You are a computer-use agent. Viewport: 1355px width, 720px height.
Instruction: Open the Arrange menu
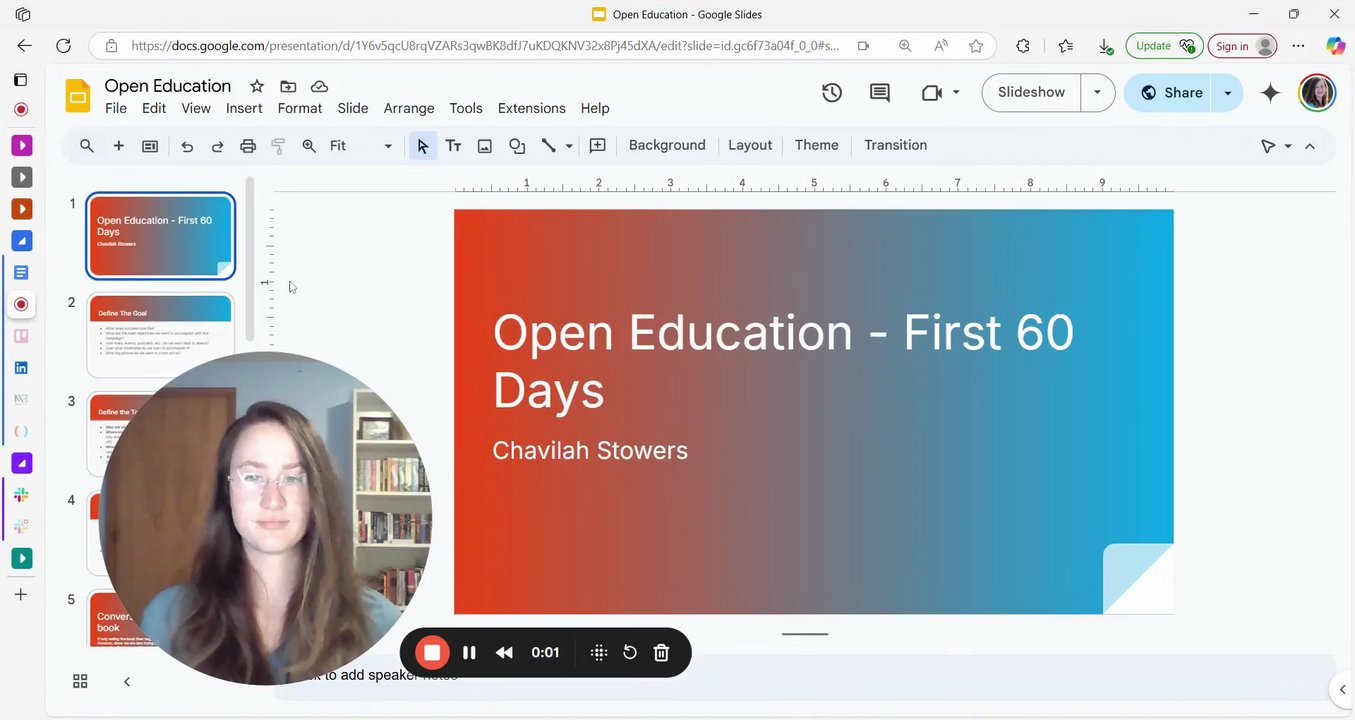[x=409, y=108]
